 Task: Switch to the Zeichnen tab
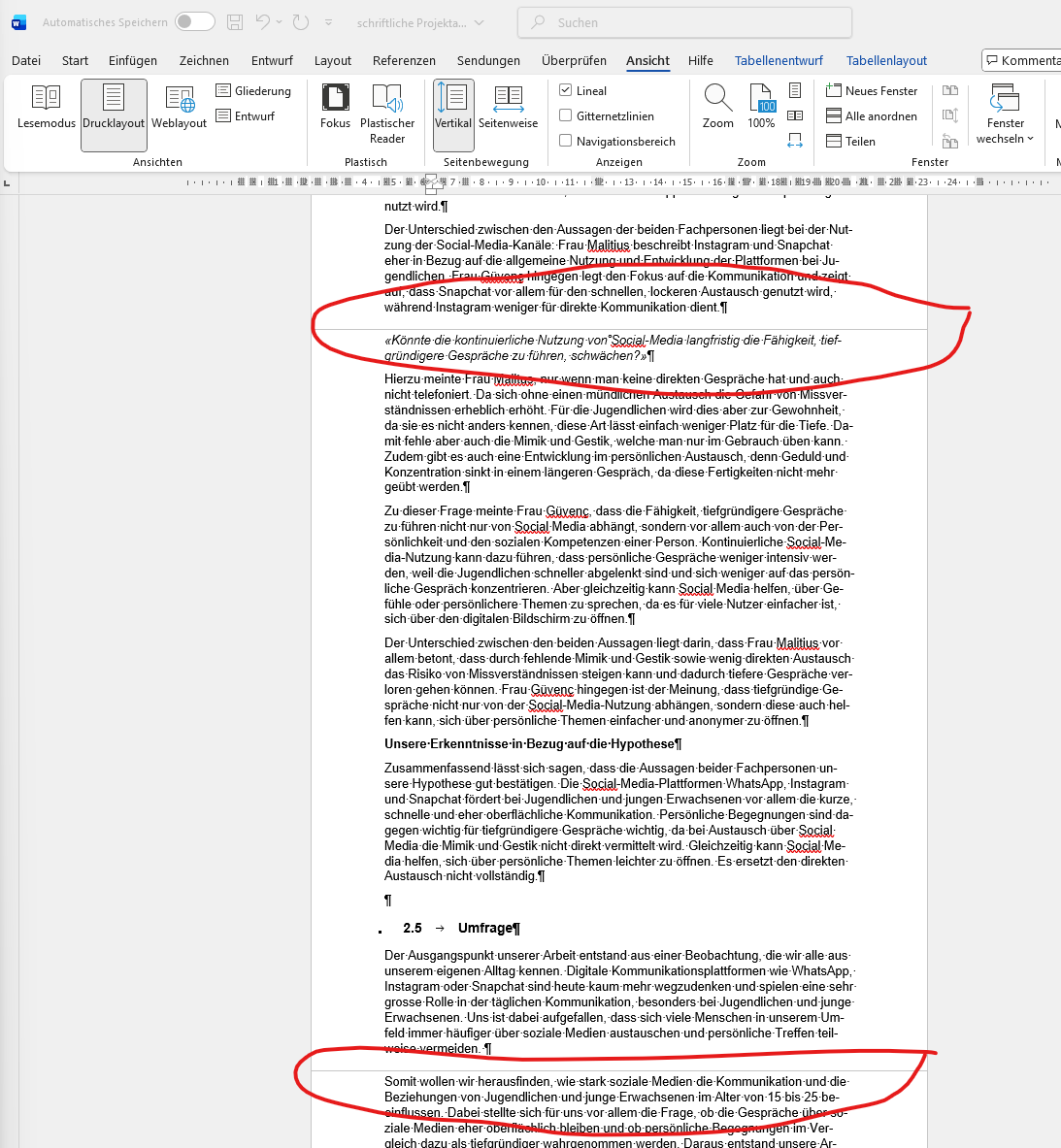[x=204, y=61]
